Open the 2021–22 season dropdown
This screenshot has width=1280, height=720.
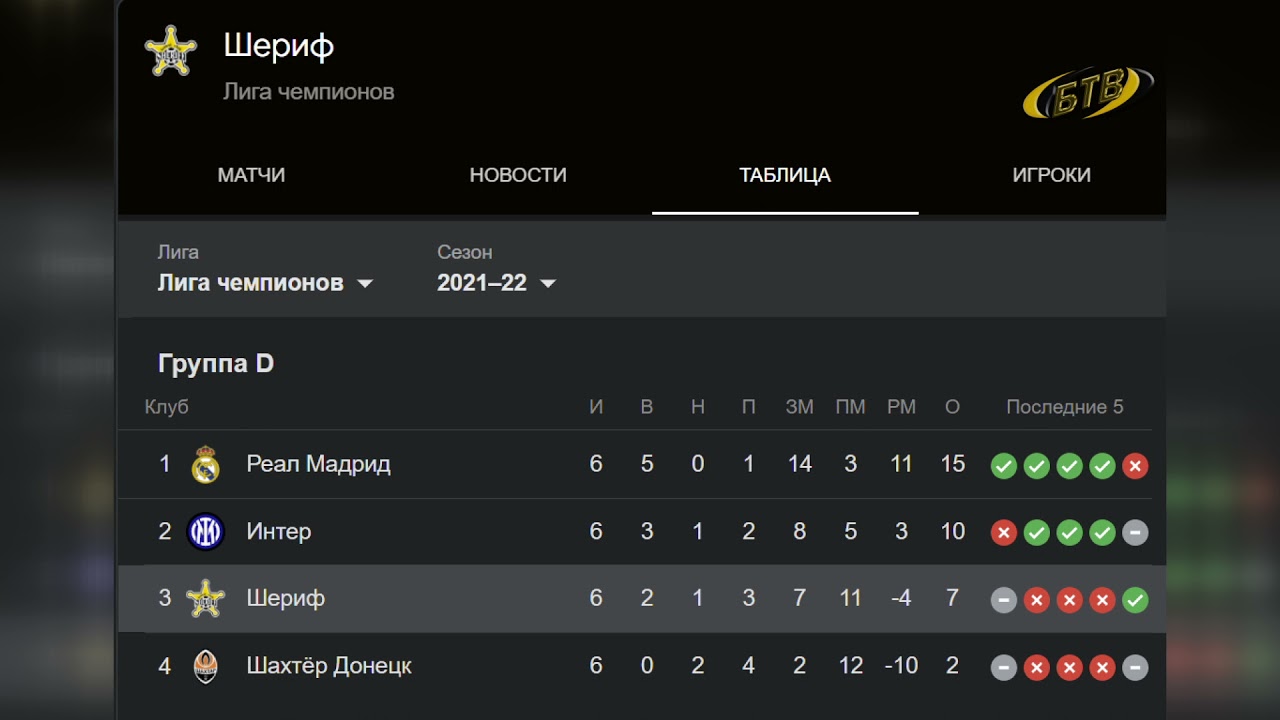(496, 283)
